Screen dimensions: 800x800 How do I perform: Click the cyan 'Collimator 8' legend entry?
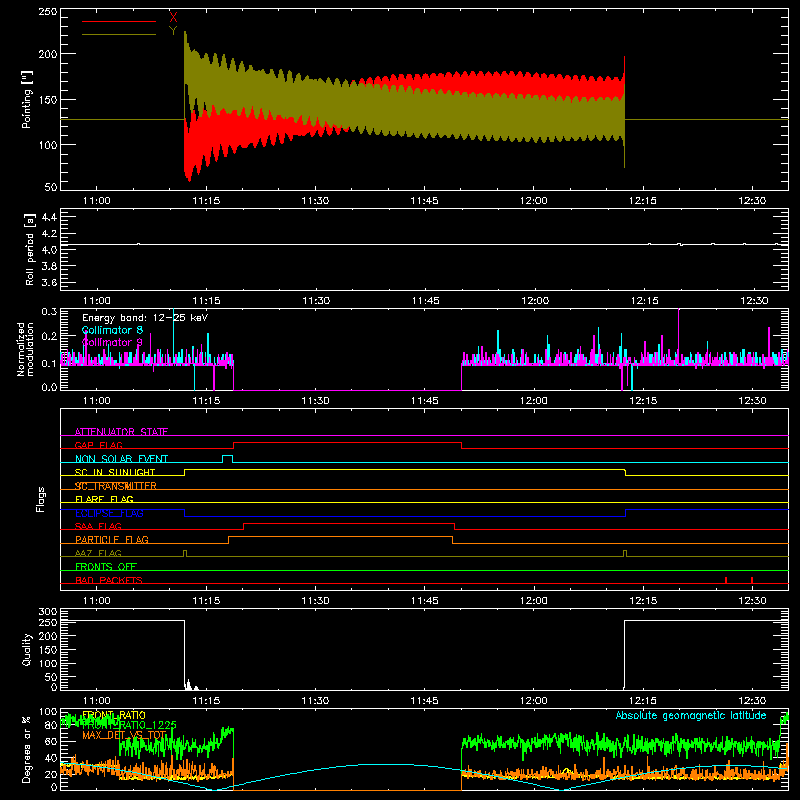(112, 330)
